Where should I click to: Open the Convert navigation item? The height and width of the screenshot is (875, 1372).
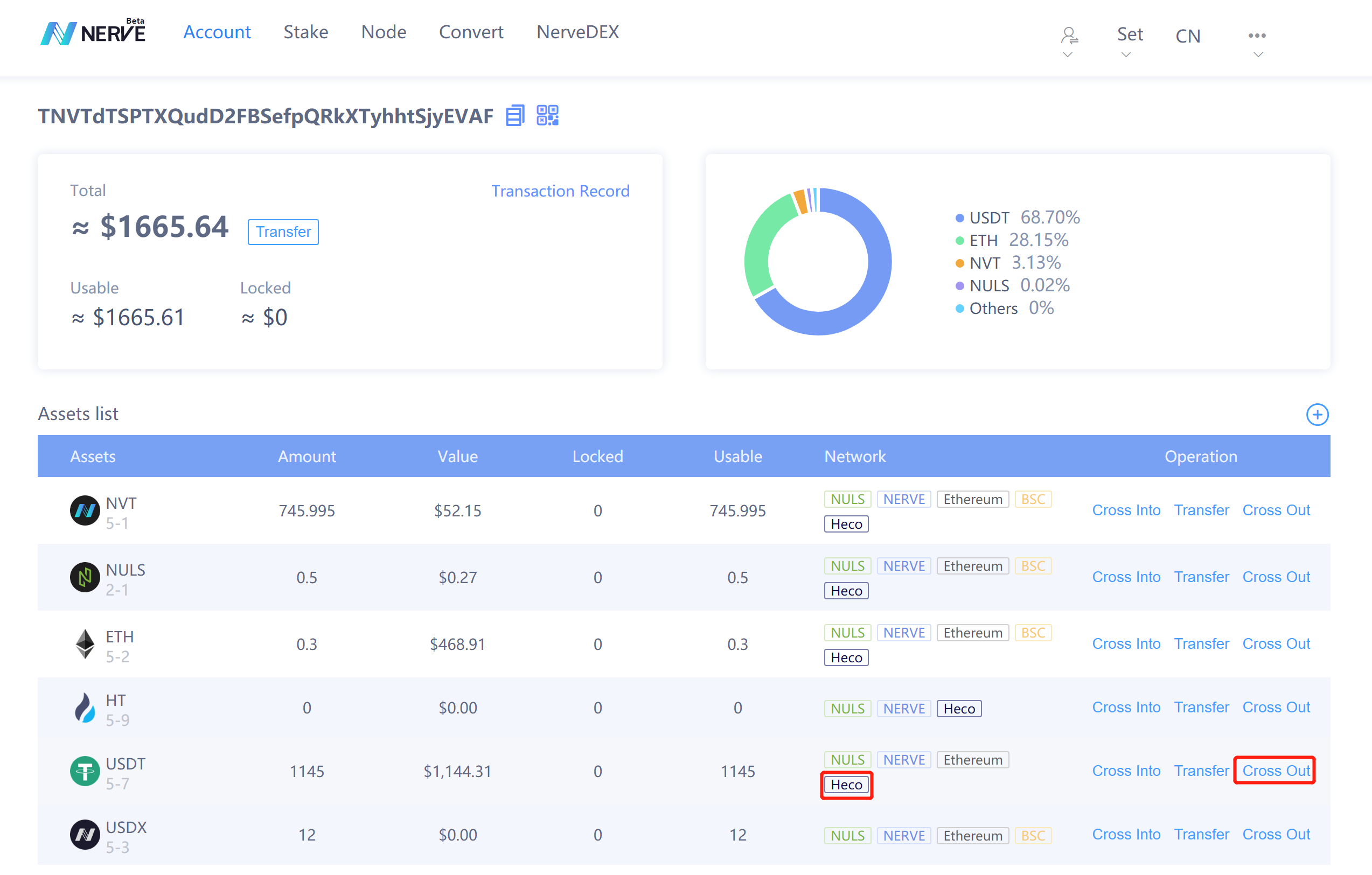(471, 32)
